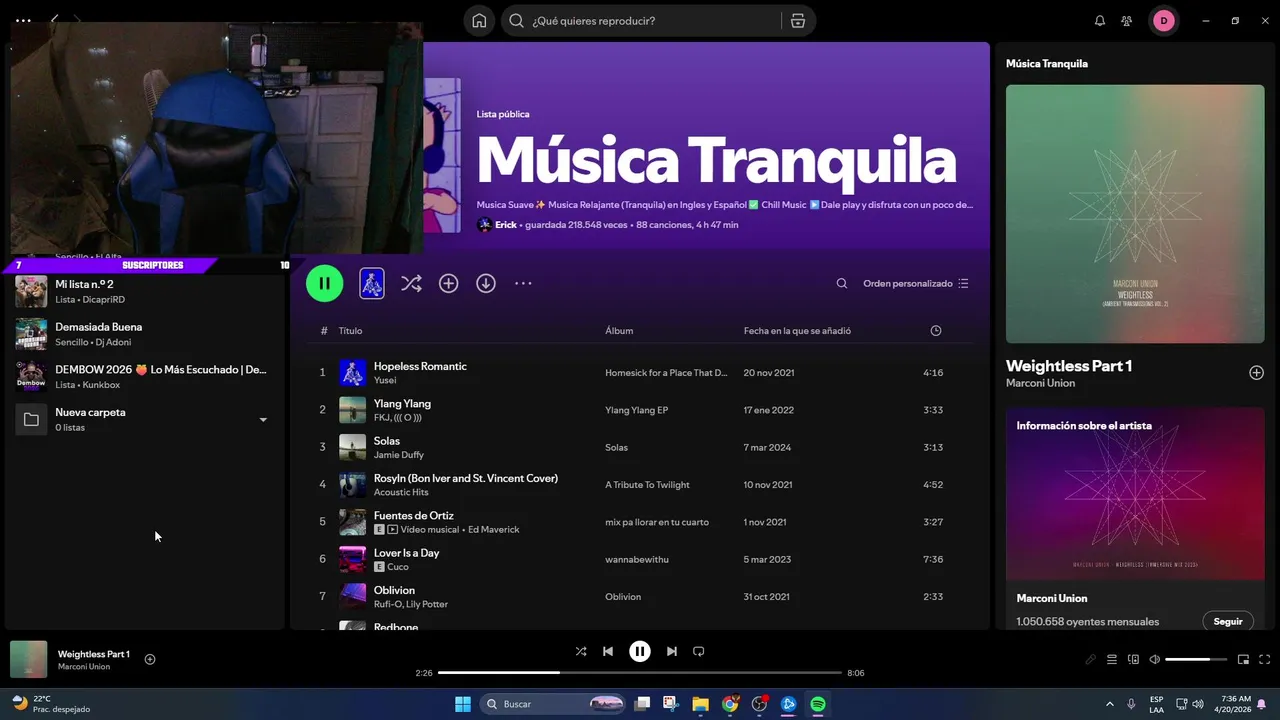Select the track 'Fuentes de Ortiz'

[x=414, y=515]
